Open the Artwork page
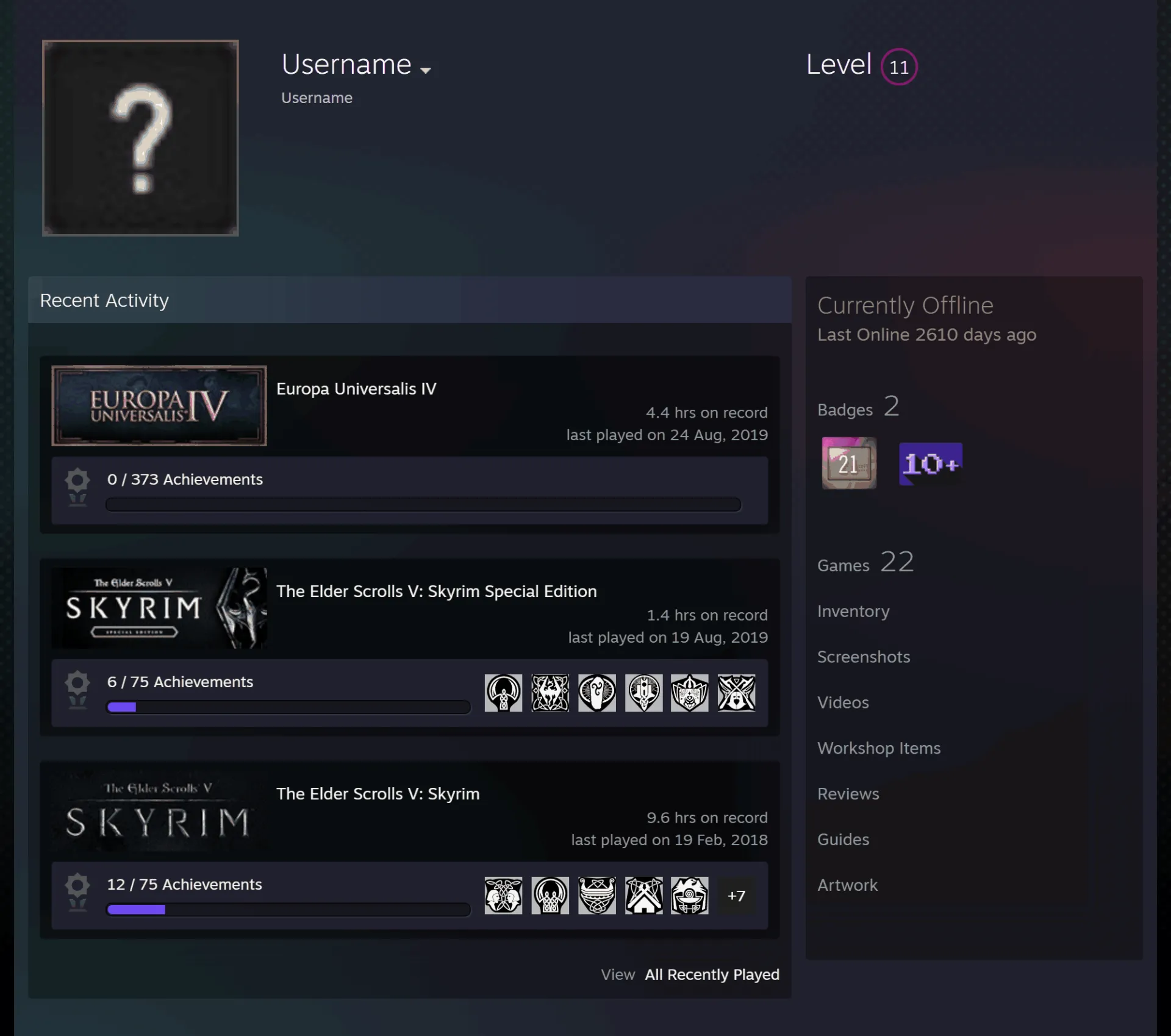The height and width of the screenshot is (1036, 1171). point(847,885)
